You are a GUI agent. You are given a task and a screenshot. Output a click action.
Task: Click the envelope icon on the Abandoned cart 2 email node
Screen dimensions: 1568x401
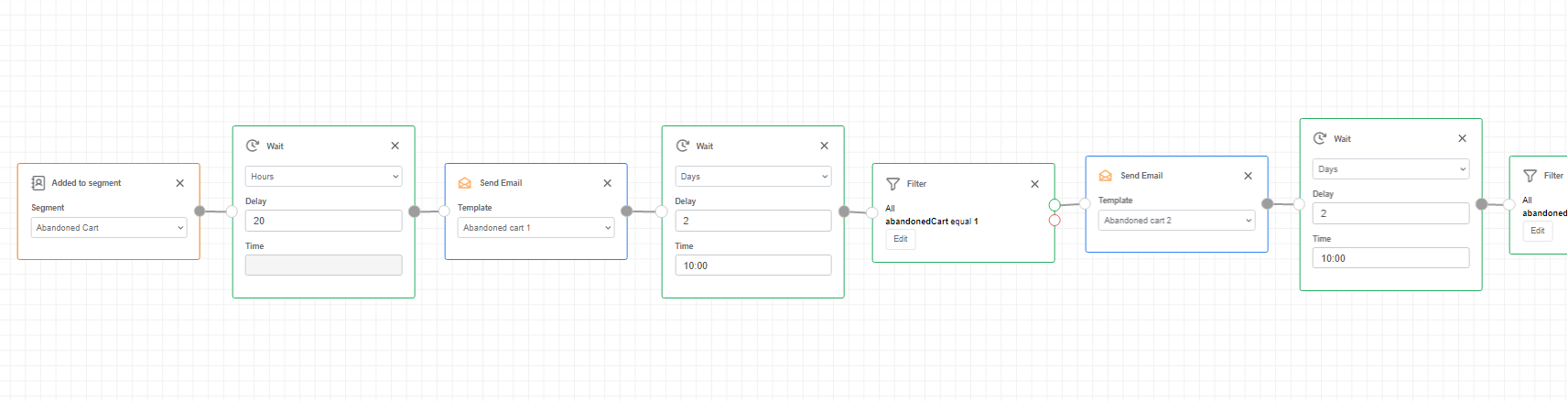pos(1106,176)
